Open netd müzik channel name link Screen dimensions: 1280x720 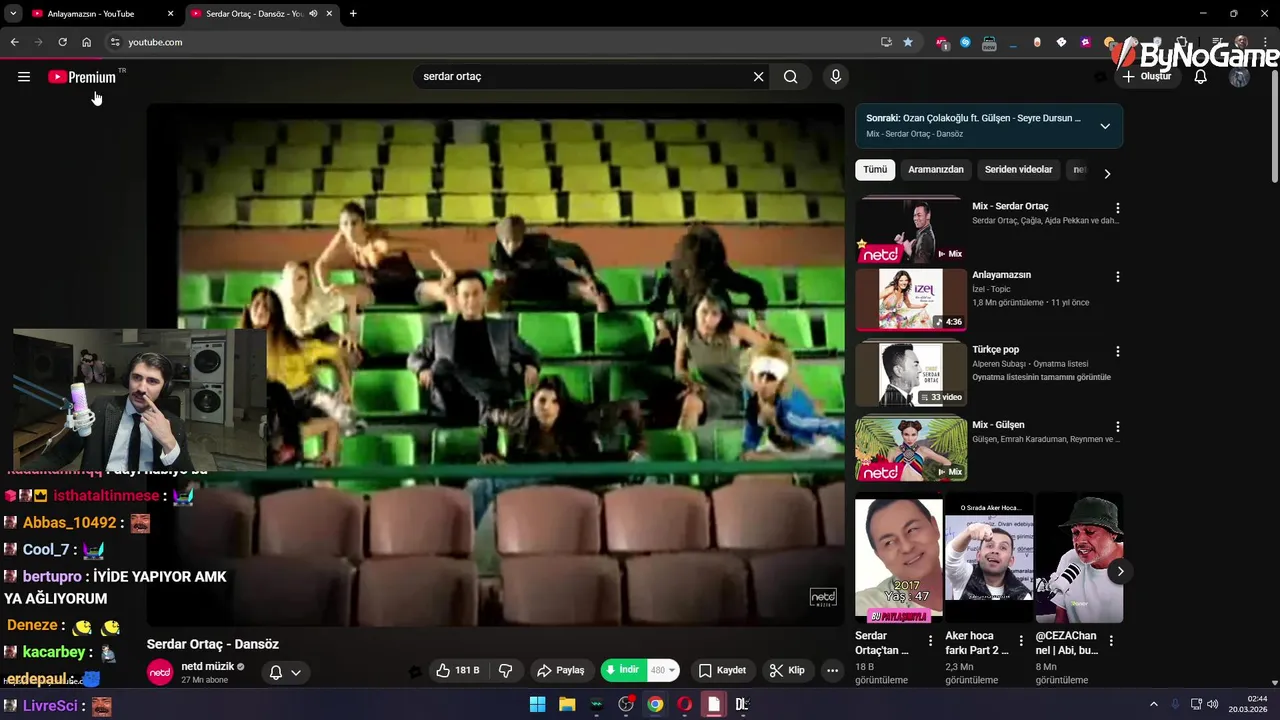tap(207, 666)
